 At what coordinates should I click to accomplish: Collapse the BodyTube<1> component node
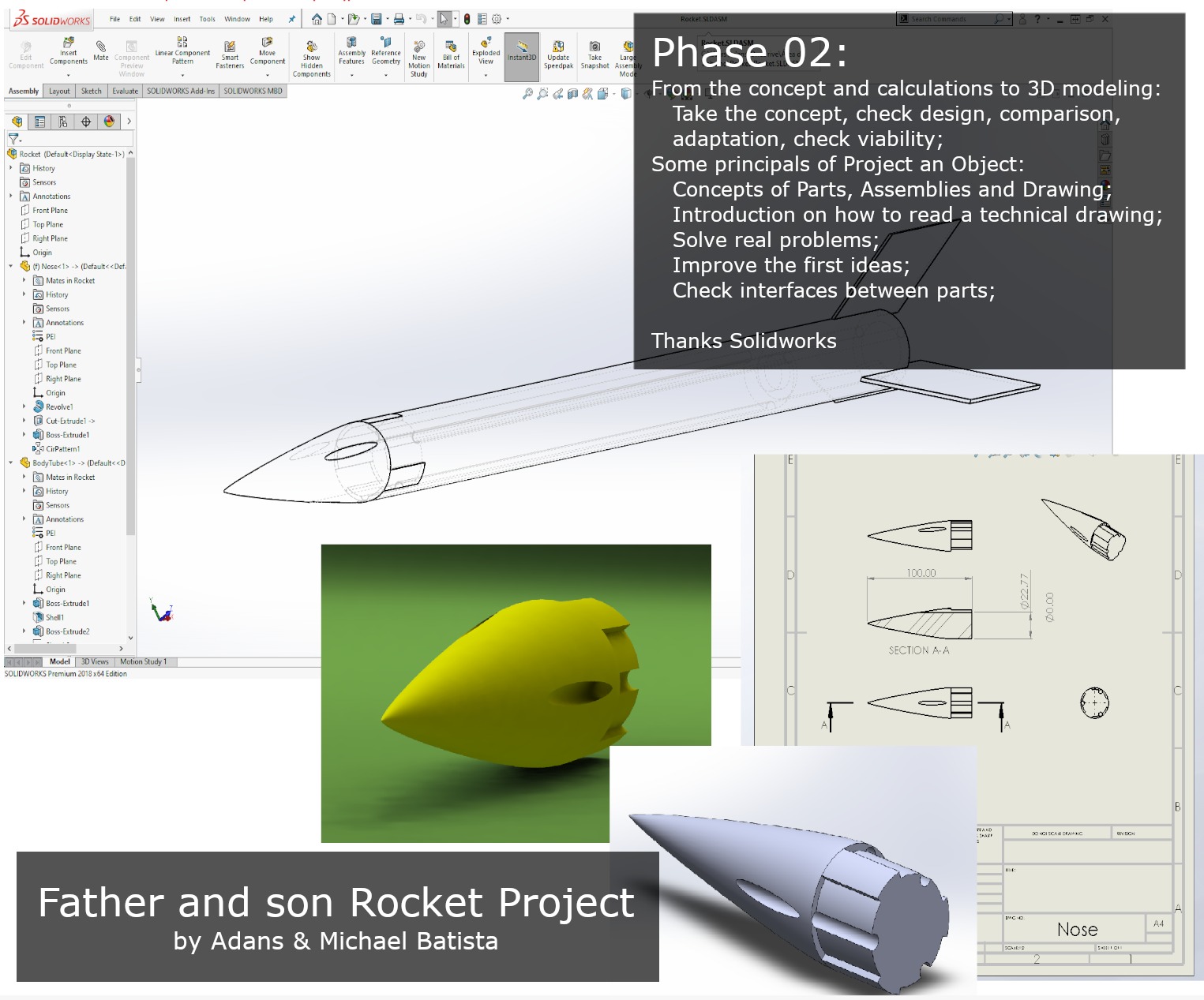coord(11,463)
